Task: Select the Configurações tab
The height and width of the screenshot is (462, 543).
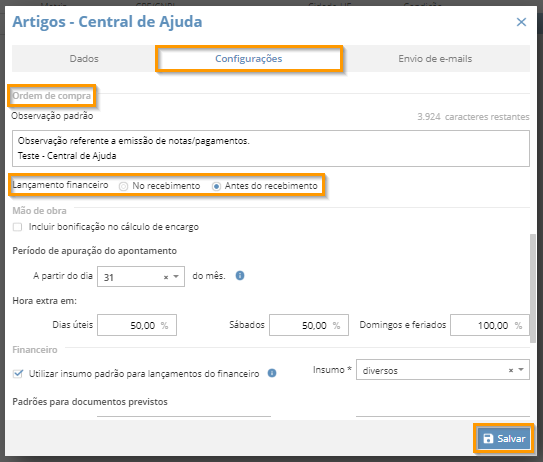Action: [x=249, y=59]
